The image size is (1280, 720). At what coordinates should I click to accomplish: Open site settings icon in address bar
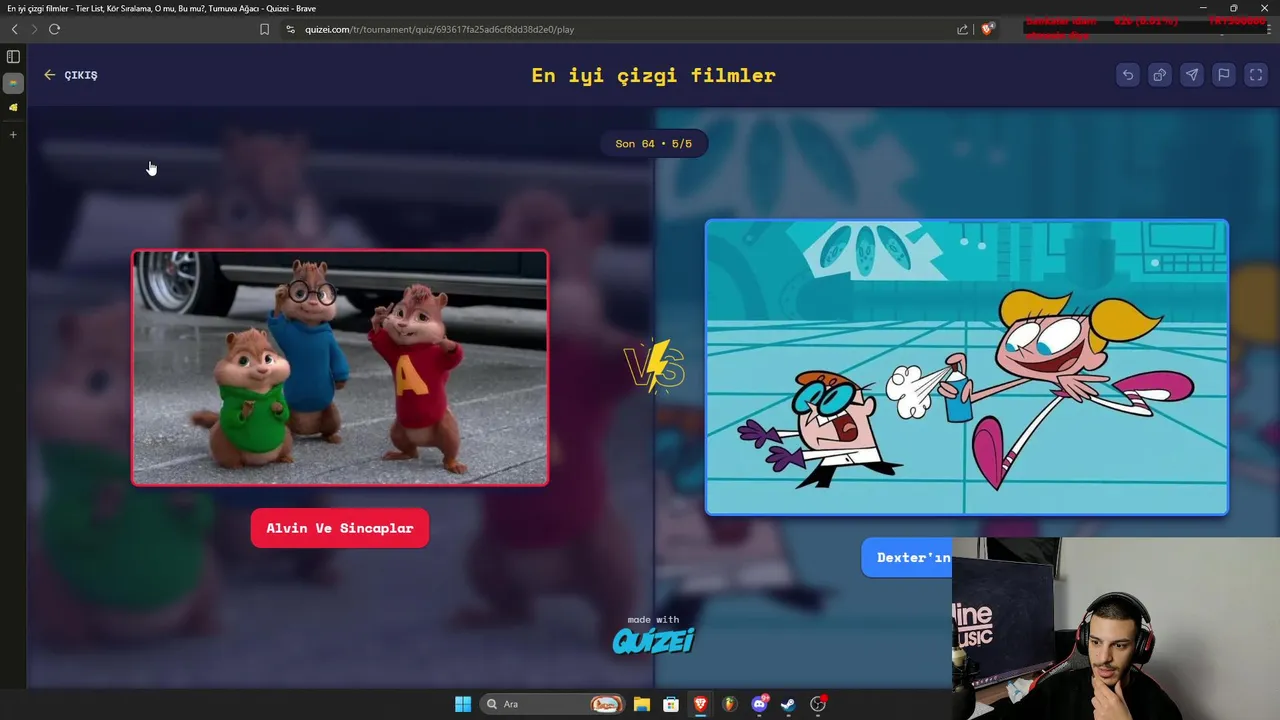pyautogui.click(x=290, y=29)
